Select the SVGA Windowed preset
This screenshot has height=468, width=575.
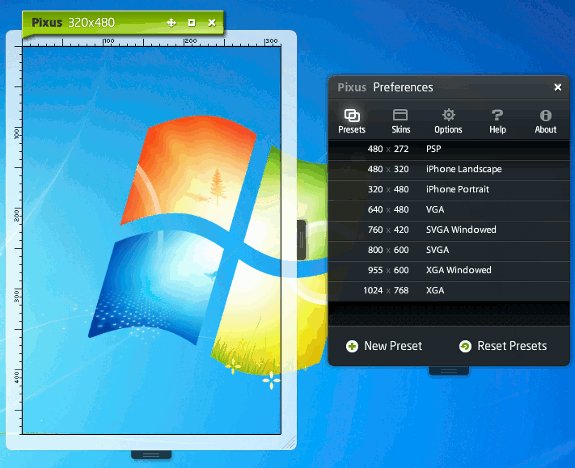pos(448,230)
